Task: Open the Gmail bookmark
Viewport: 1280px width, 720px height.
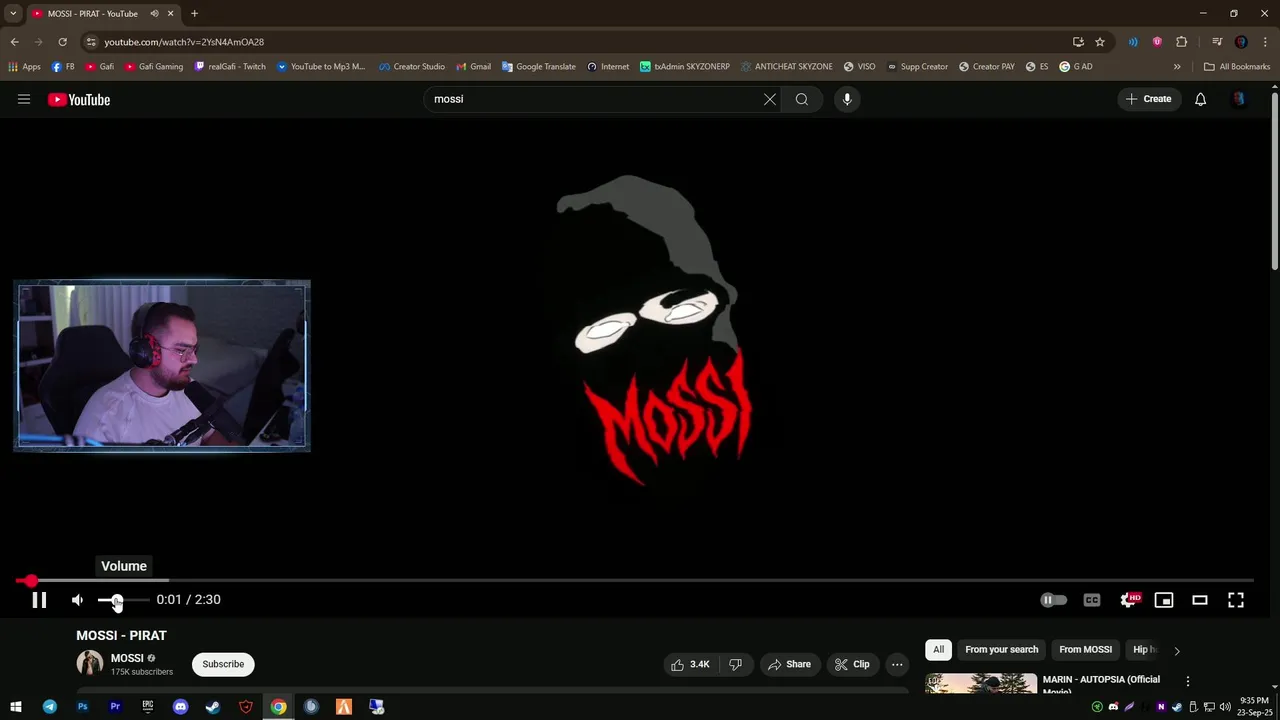Action: tap(474, 67)
